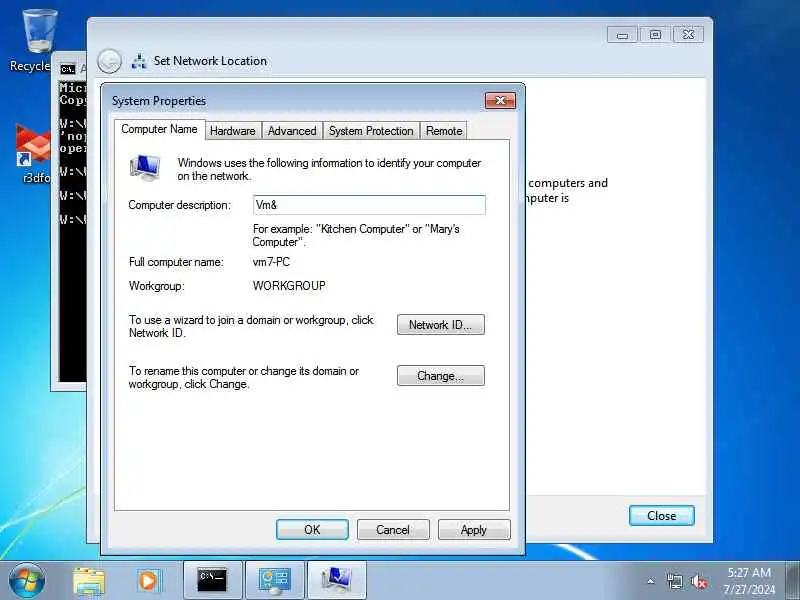Viewport: 800px width, 600px height.
Task: Select the r3dfox desktop shortcut icon
Action: coord(34,153)
